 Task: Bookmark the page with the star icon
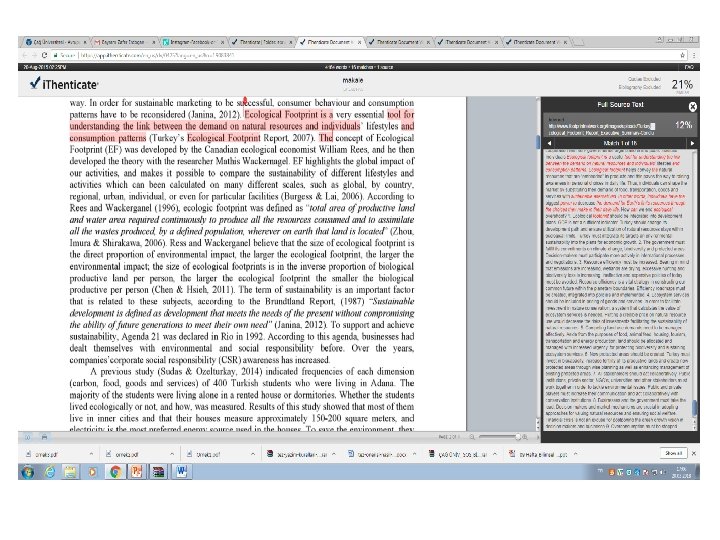pyautogui.click(x=683, y=55)
